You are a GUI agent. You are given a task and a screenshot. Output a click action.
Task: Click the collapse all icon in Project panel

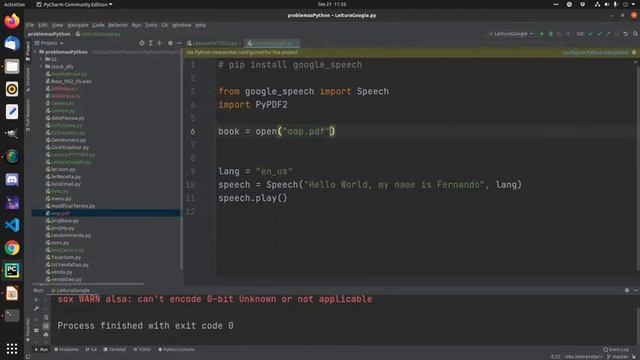tap(160, 43)
